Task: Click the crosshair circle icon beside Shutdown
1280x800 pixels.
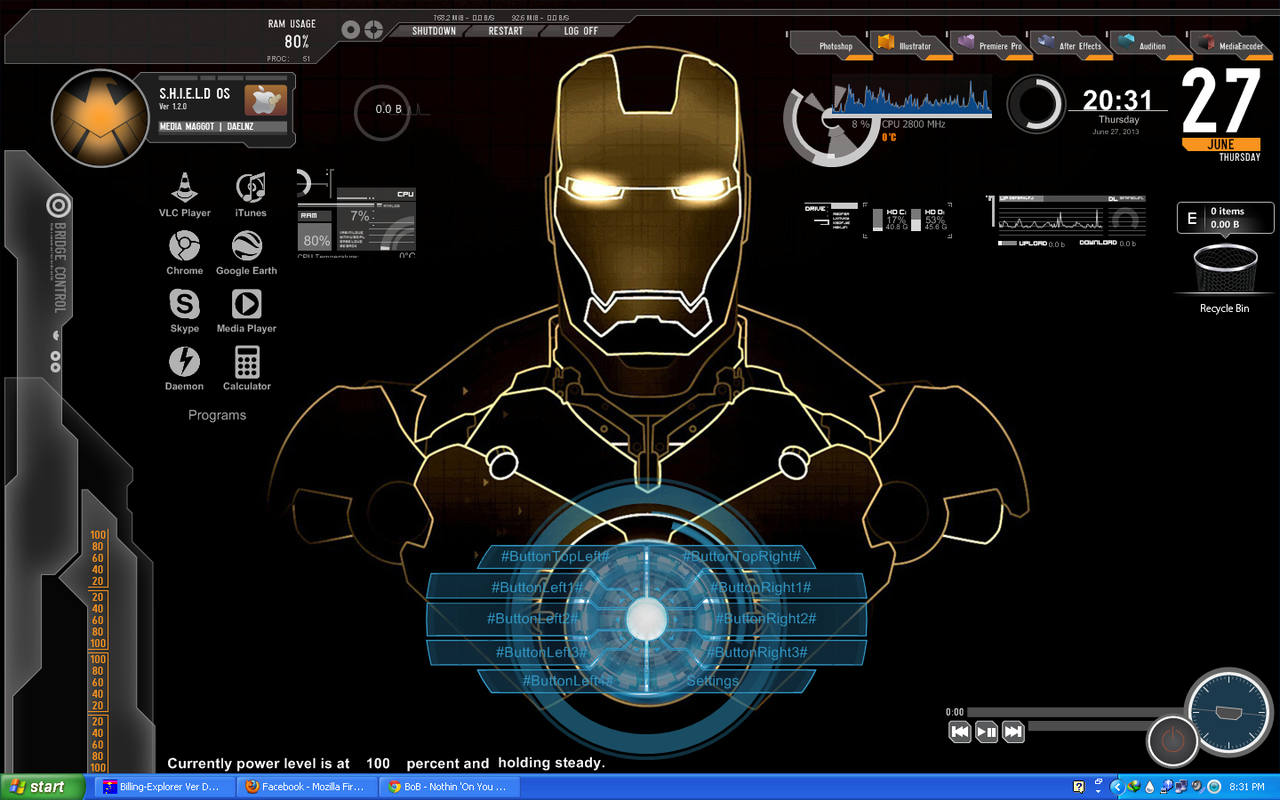Action: click(x=373, y=30)
